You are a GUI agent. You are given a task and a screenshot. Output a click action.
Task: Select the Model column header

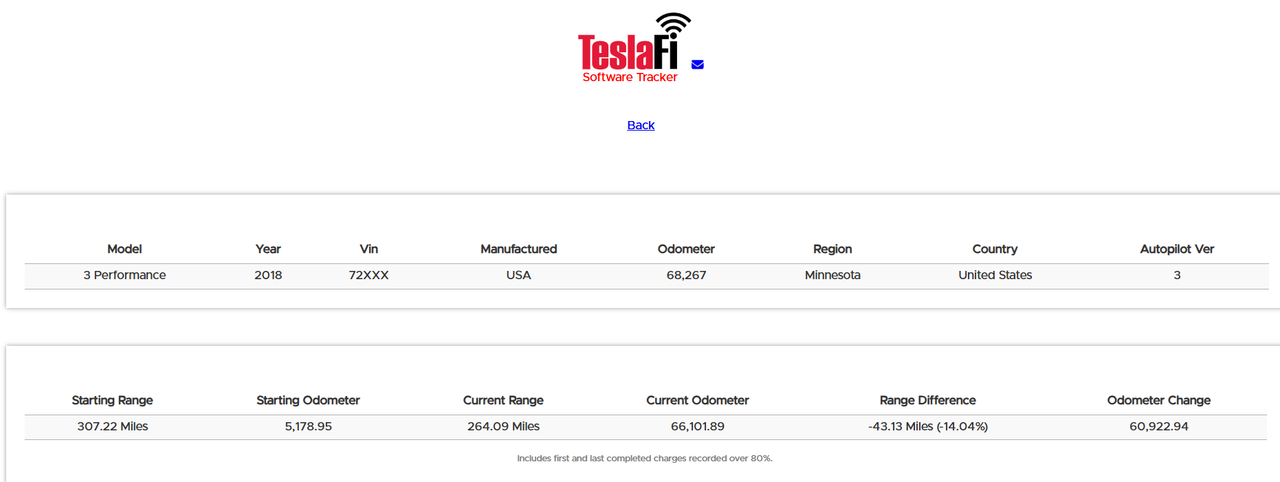(125, 249)
